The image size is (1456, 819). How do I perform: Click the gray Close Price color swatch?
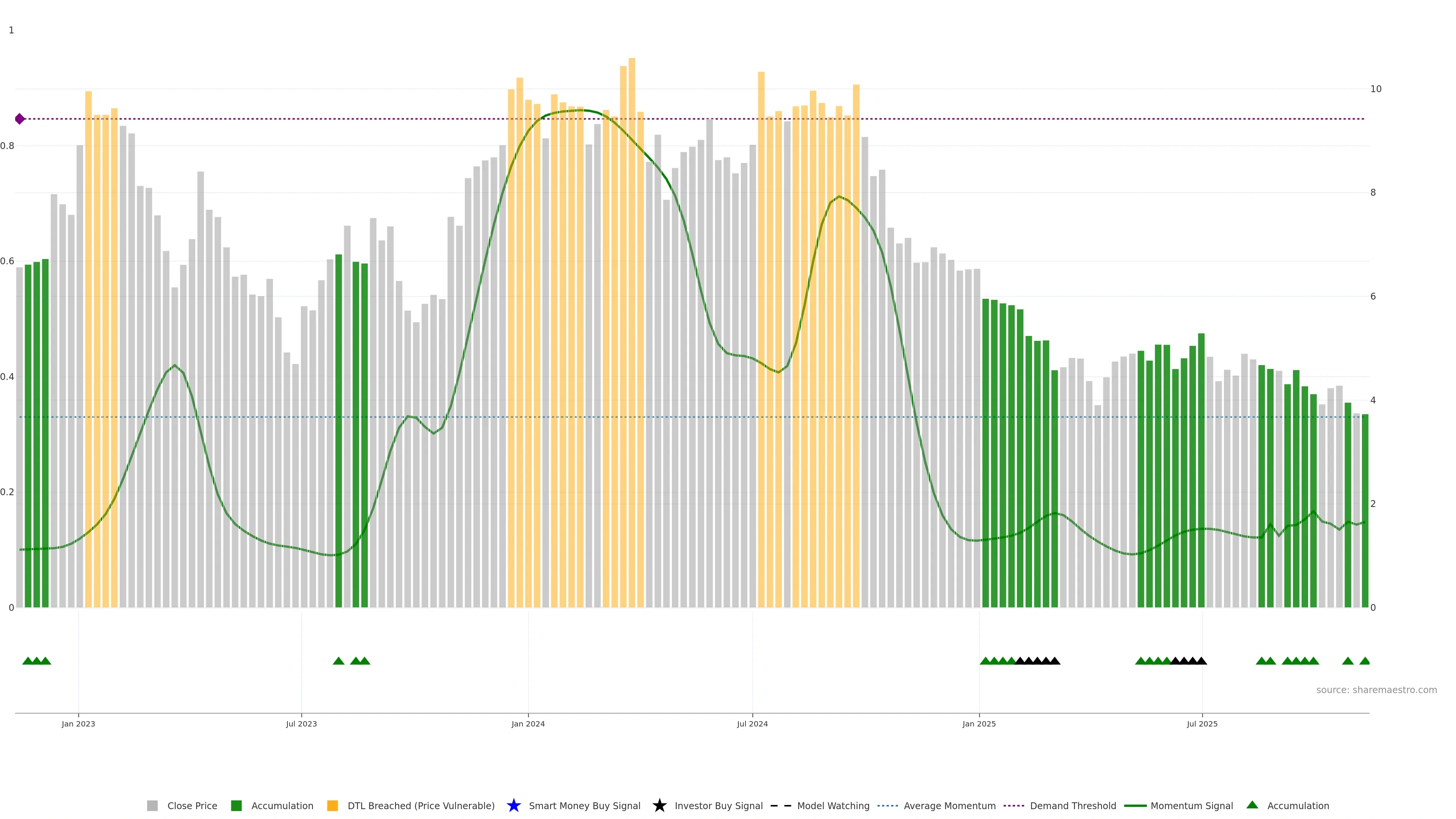(152, 805)
